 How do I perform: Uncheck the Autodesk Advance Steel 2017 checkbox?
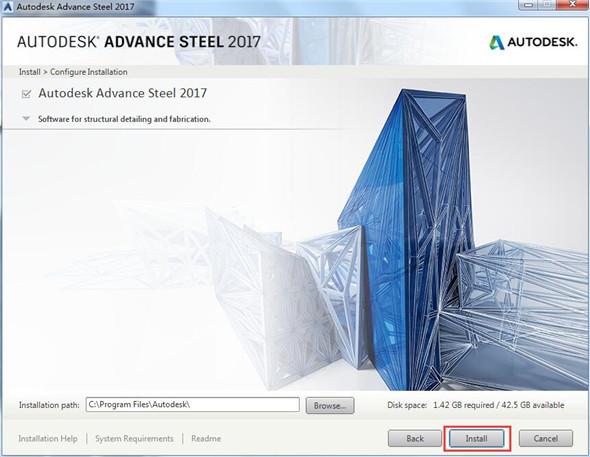click(x=26, y=94)
